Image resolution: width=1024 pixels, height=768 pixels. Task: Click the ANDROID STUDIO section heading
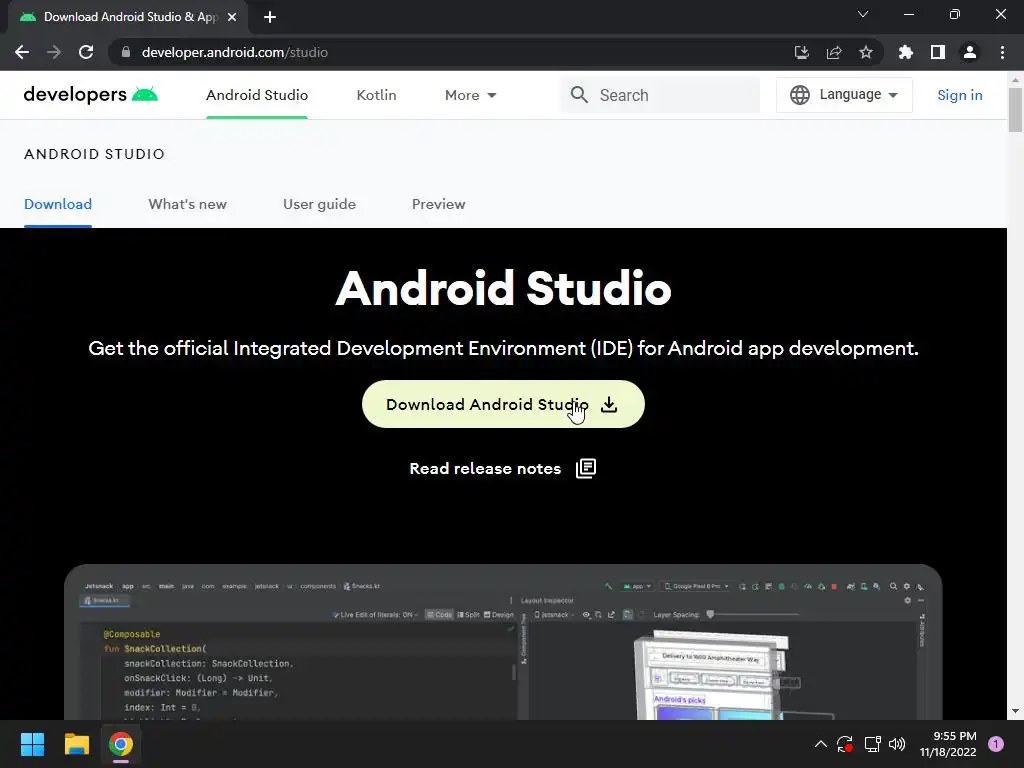point(95,154)
